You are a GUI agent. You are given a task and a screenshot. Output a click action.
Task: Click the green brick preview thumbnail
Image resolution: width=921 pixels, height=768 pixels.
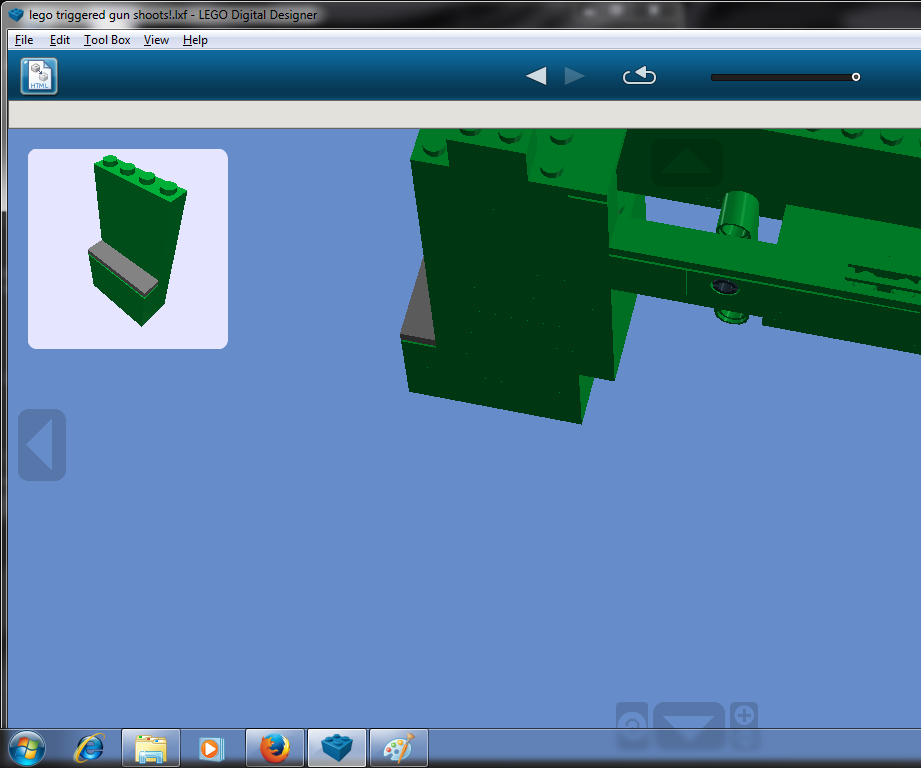click(x=127, y=248)
